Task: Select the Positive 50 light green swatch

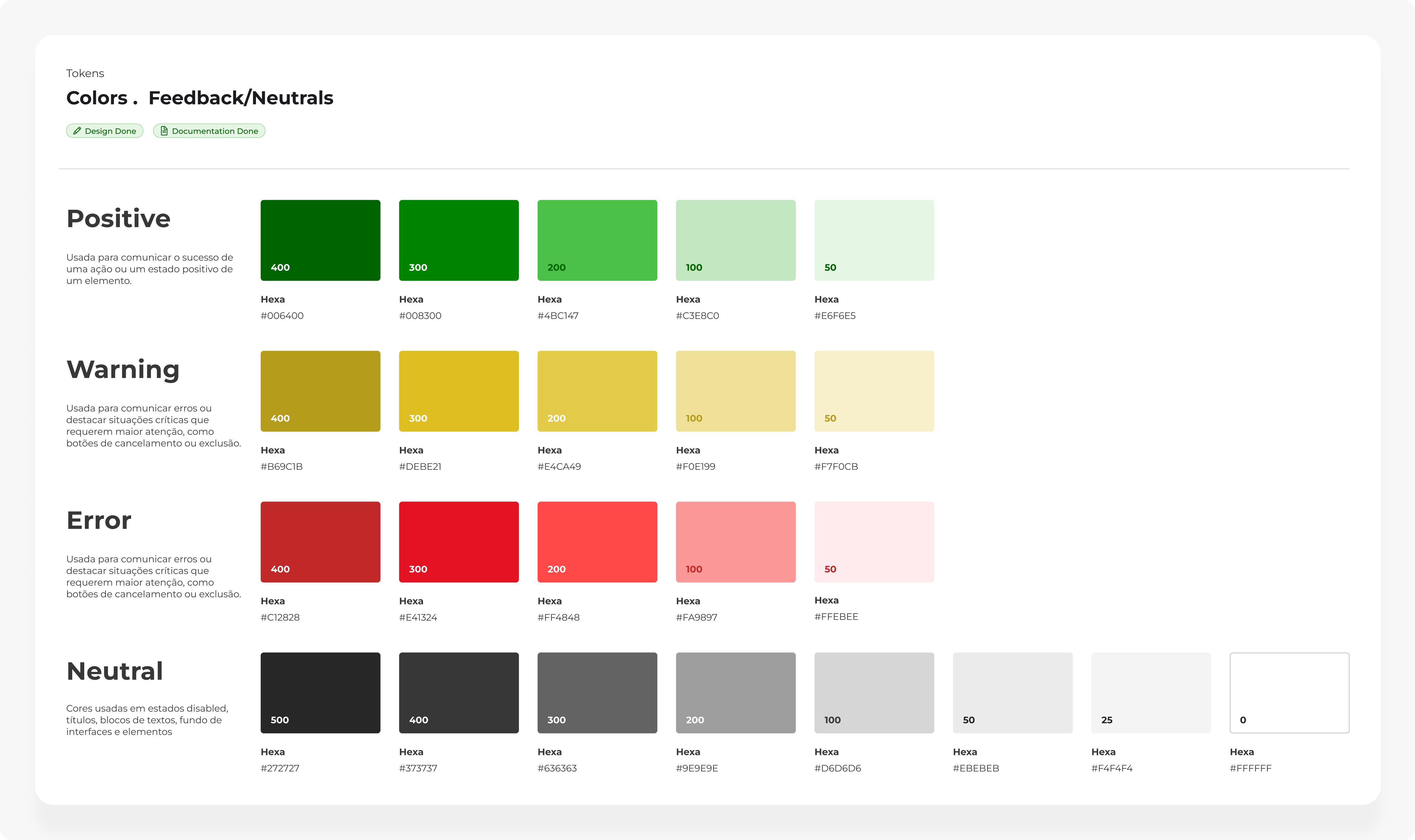Action: click(x=874, y=240)
